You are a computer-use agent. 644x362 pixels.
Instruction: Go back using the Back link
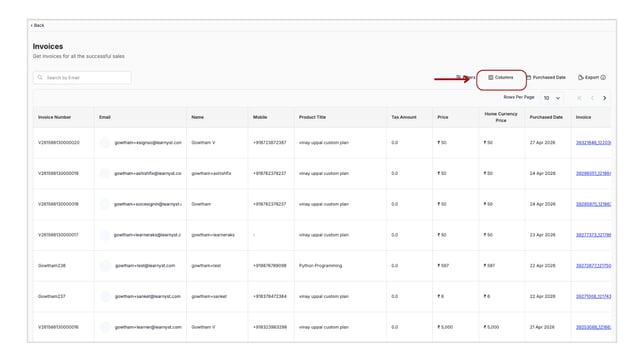point(37,25)
